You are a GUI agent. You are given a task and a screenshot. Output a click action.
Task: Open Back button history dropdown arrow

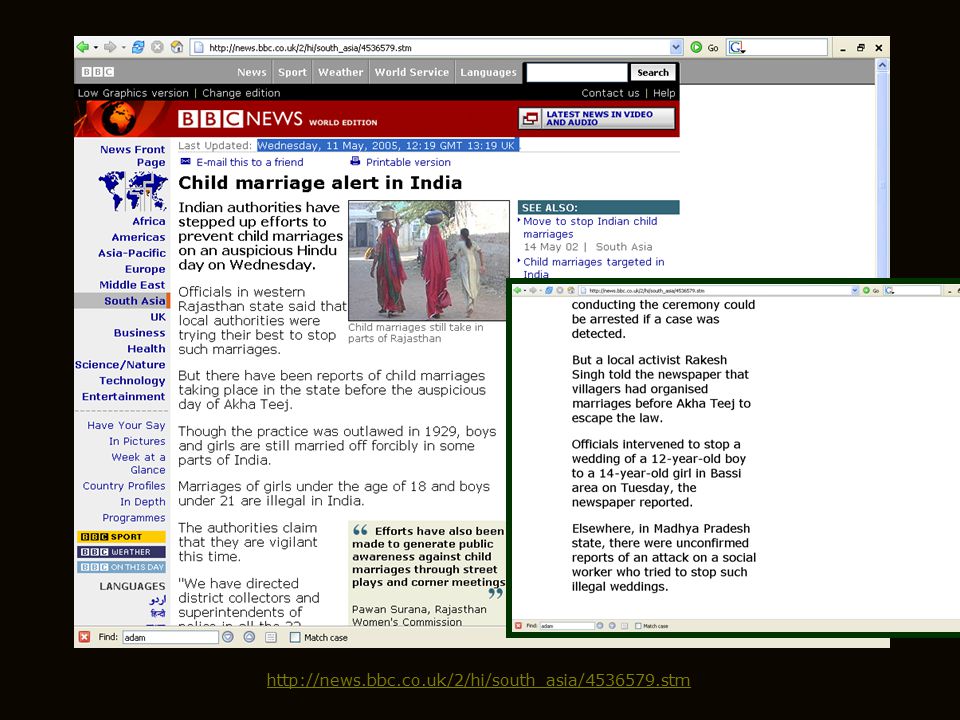tap(96, 47)
